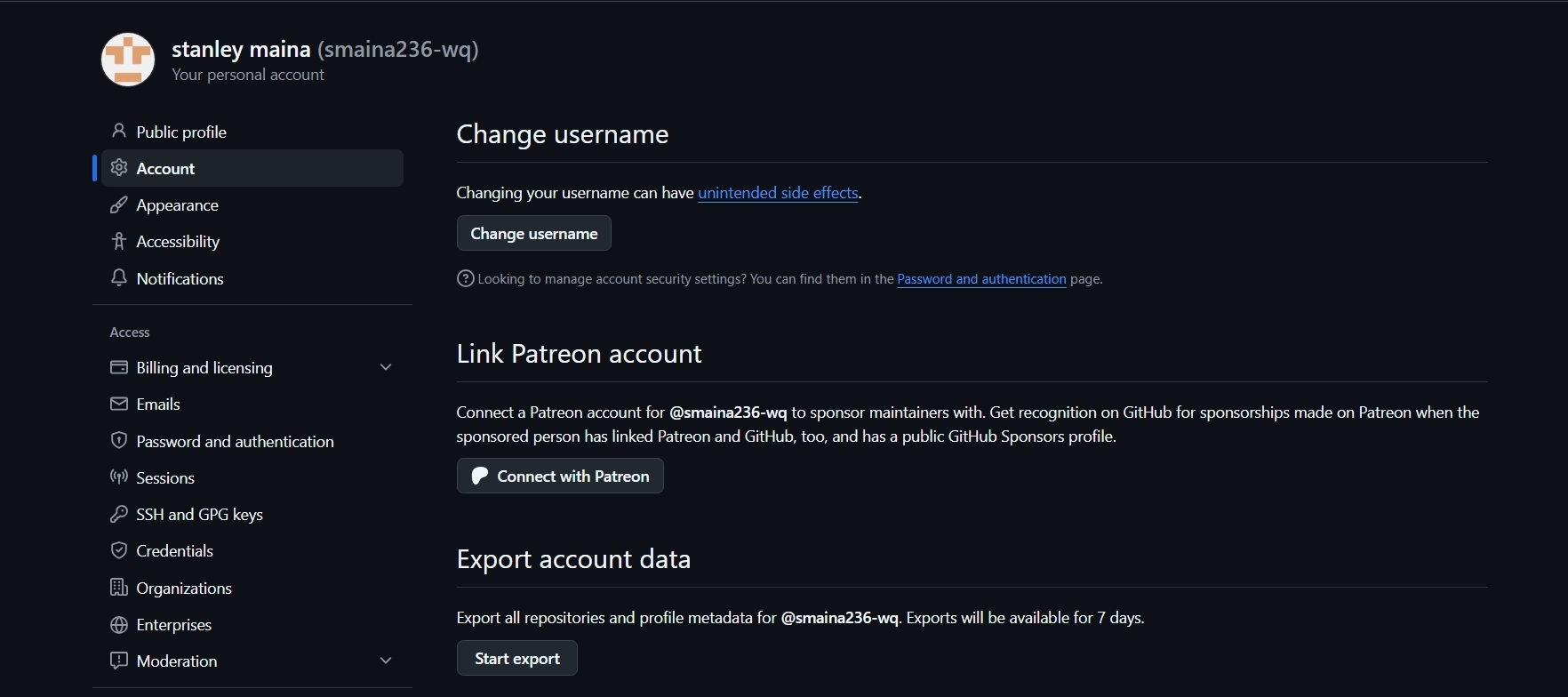Click the broadcast icon beside Sessions
The image size is (1568, 697).
118,477
